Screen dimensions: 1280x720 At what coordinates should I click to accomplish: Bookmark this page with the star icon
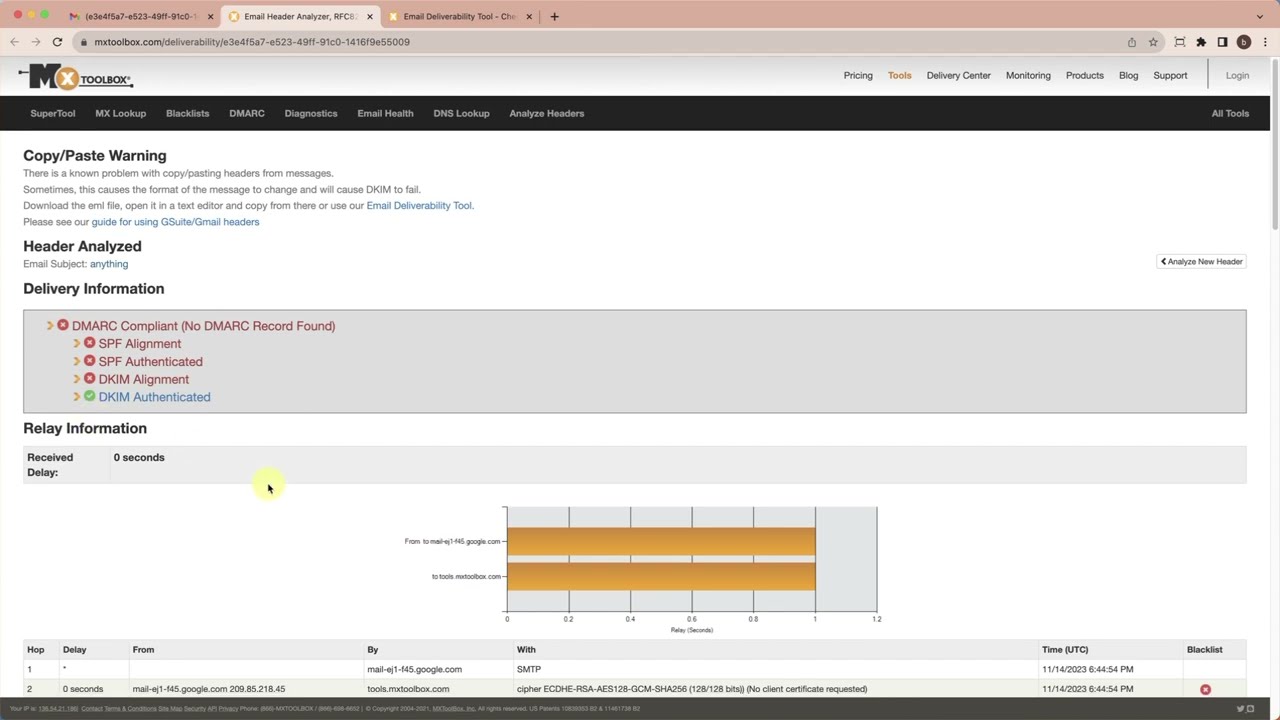coord(1153,42)
